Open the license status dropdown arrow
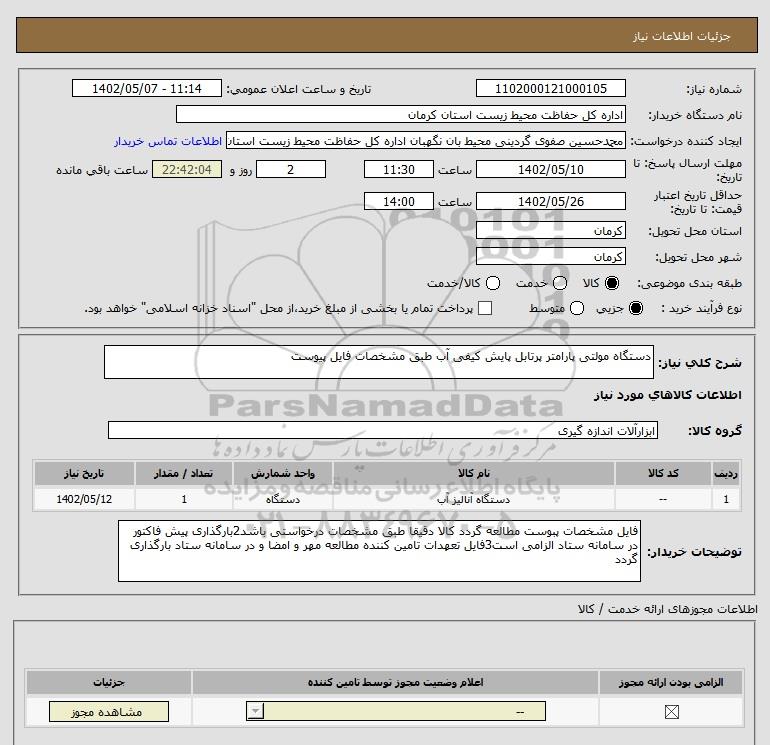 coord(255,711)
